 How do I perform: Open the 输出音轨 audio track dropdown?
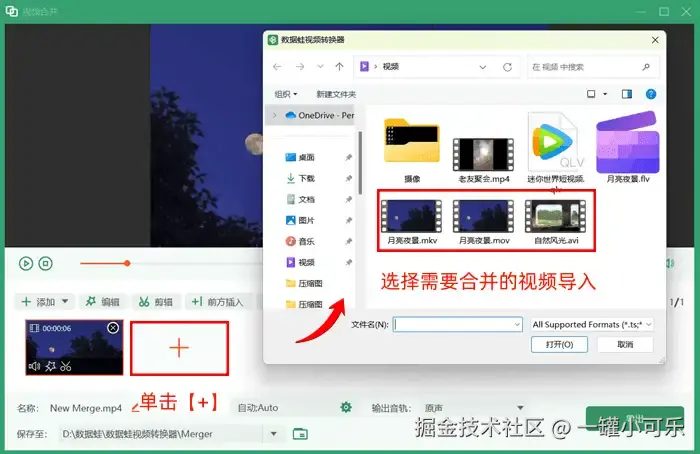tap(520, 408)
